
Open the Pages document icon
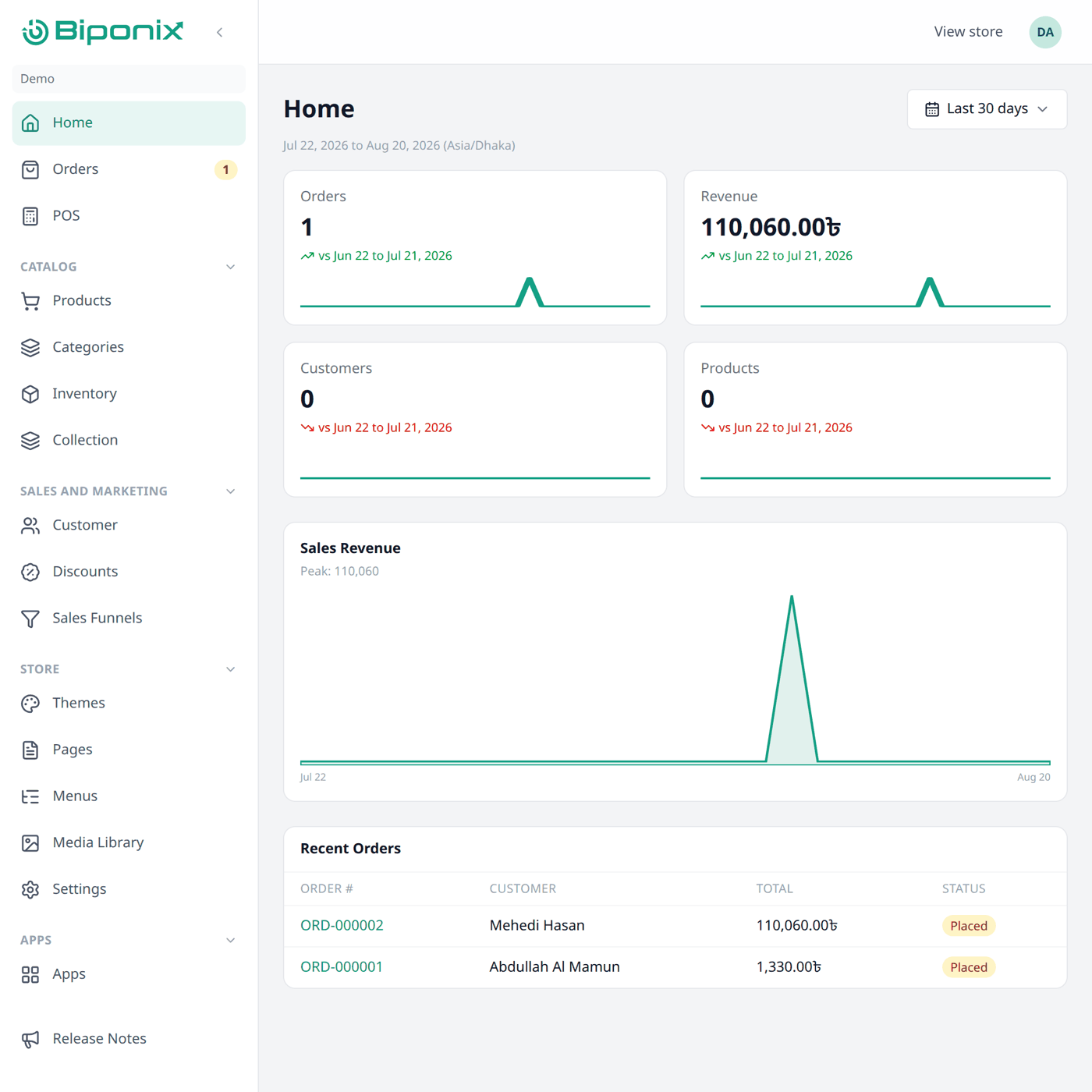pos(30,750)
